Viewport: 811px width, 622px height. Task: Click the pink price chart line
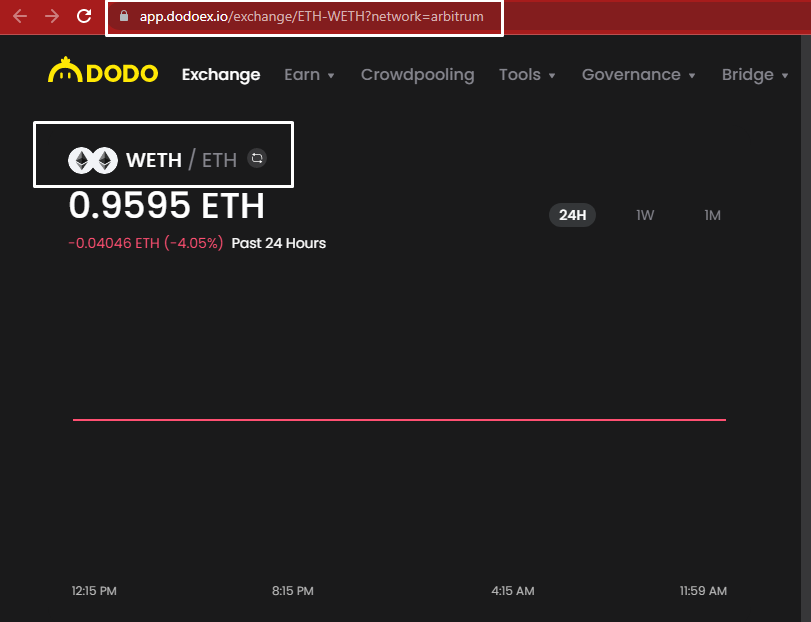pos(399,420)
